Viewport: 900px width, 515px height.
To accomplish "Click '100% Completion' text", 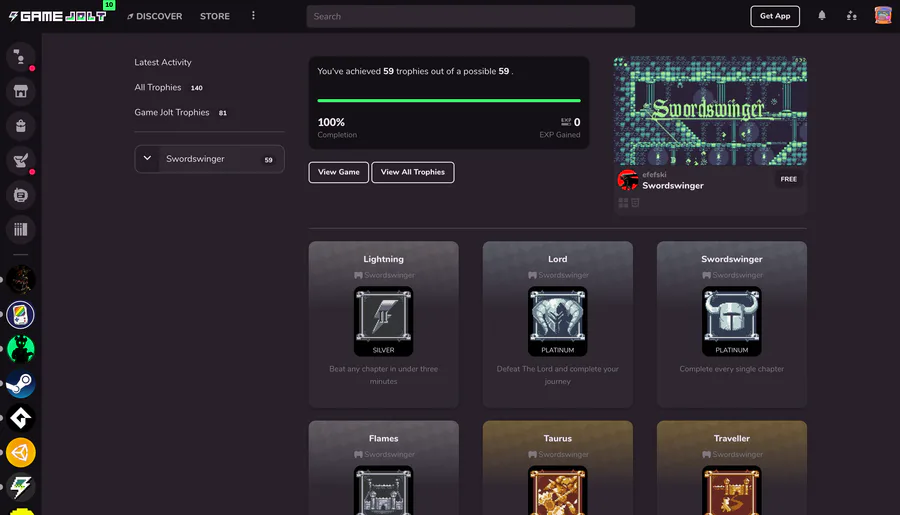I will click(x=337, y=127).
